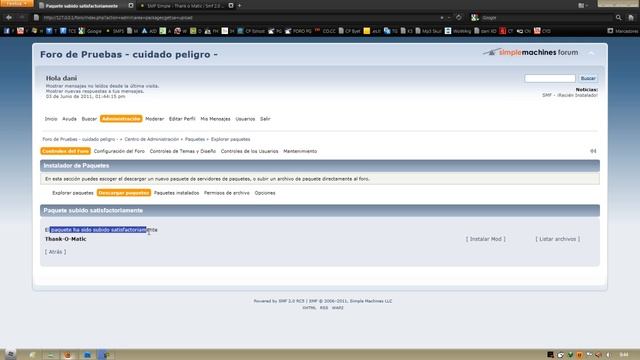Image resolution: width=640 pixels, height=360 pixels.
Task: Open the 'Moderar' menu item
Action: point(154,119)
